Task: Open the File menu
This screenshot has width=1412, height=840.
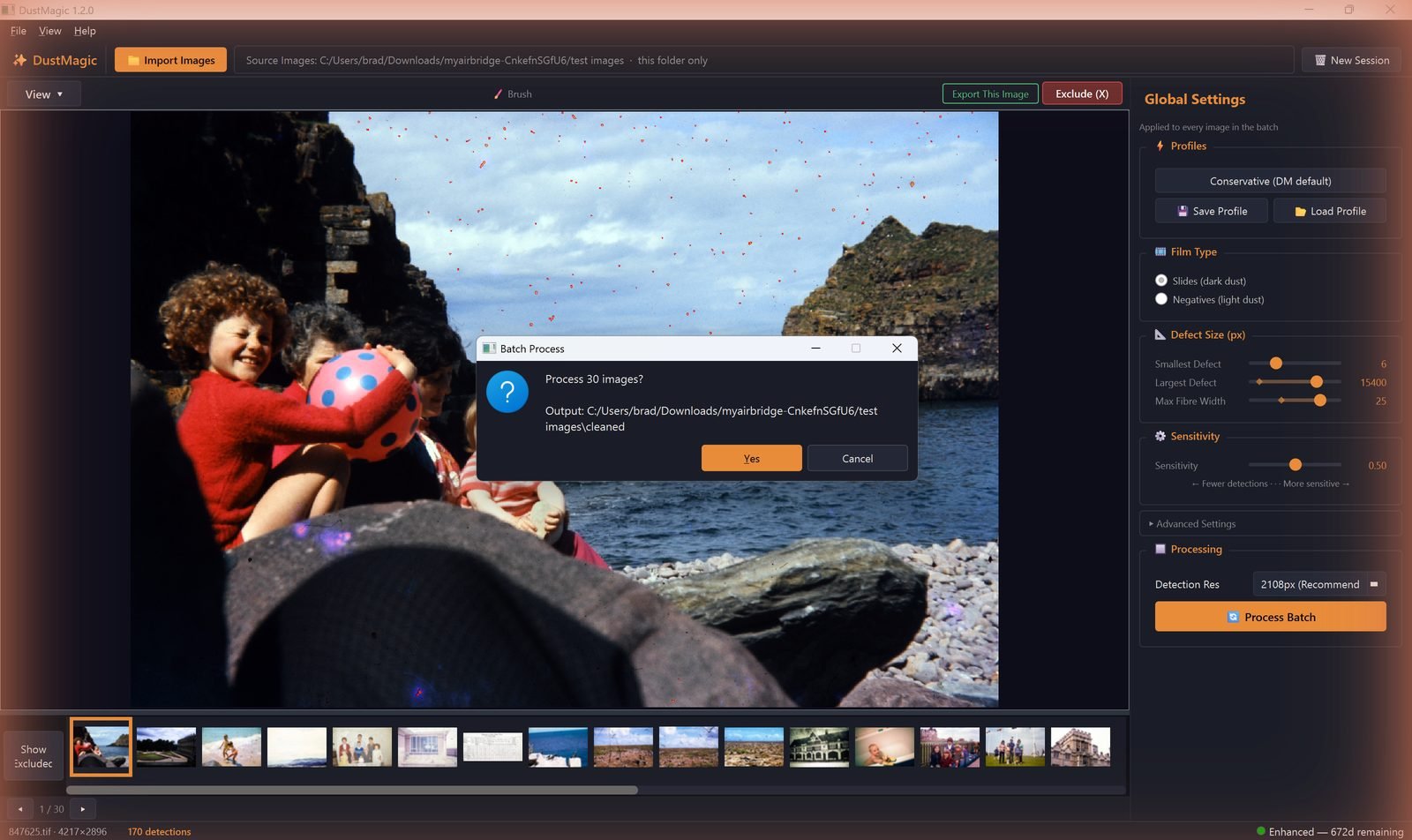Action: tap(19, 31)
